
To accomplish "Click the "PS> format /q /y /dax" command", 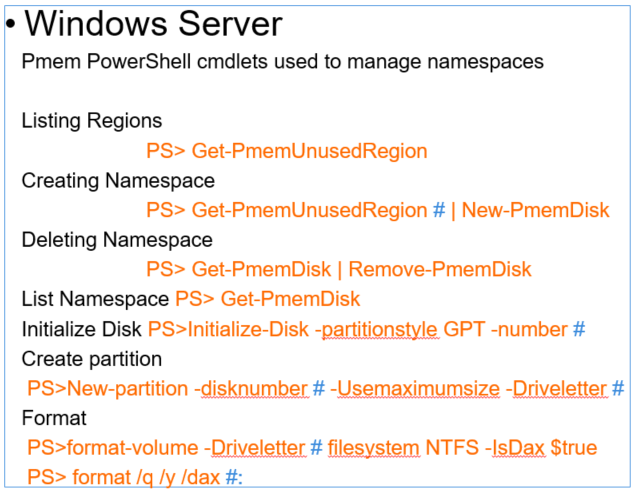I will click(x=123, y=477).
